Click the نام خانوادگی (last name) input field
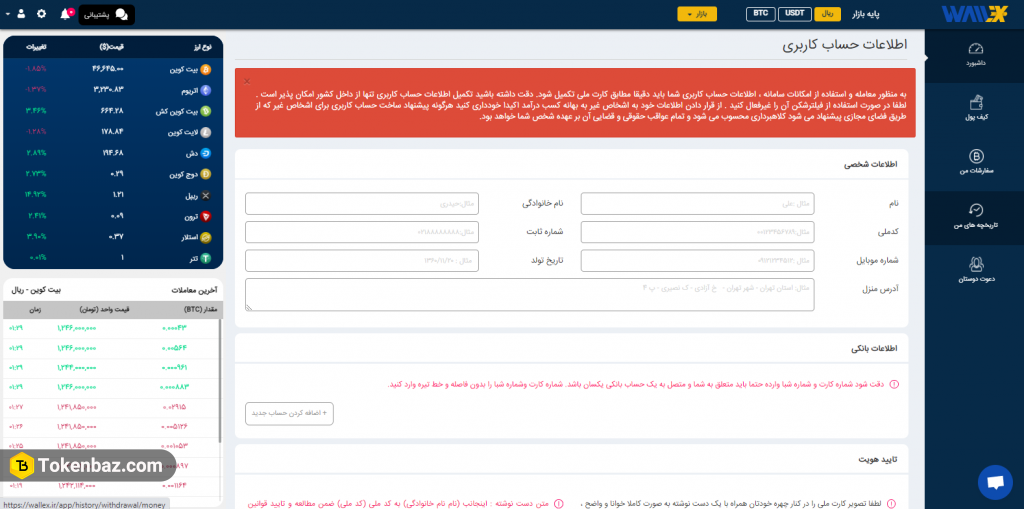The width and height of the screenshot is (1024, 509). point(362,203)
